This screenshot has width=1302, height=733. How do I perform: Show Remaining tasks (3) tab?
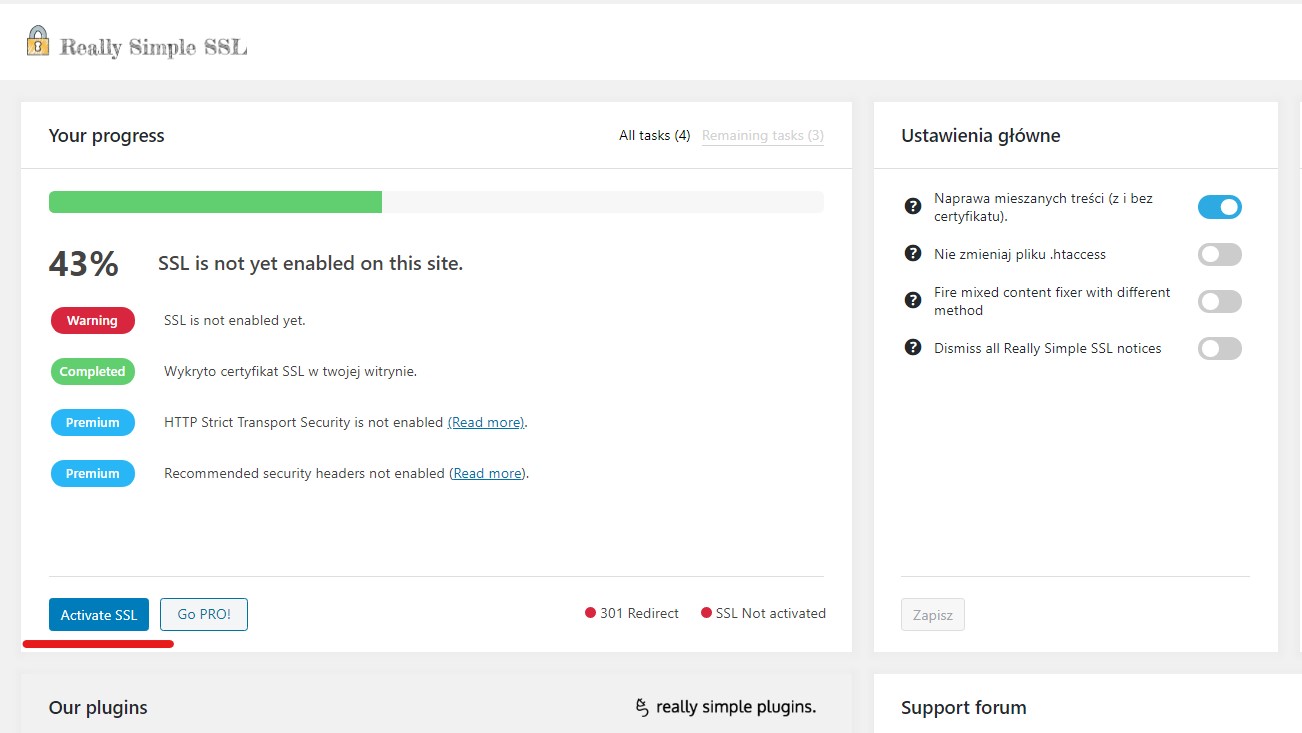[x=762, y=136]
